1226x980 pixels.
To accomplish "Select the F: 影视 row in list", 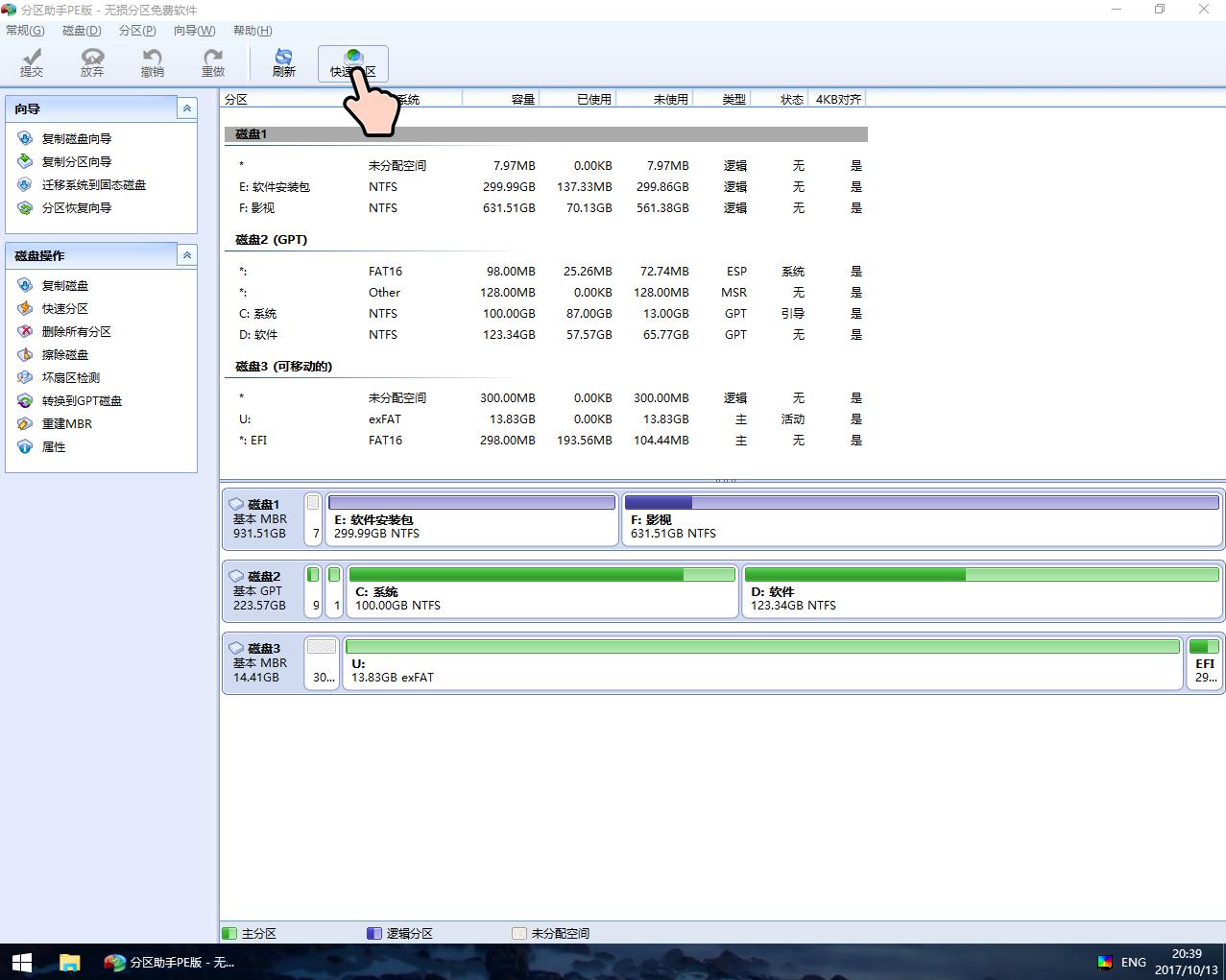I will tap(546, 207).
